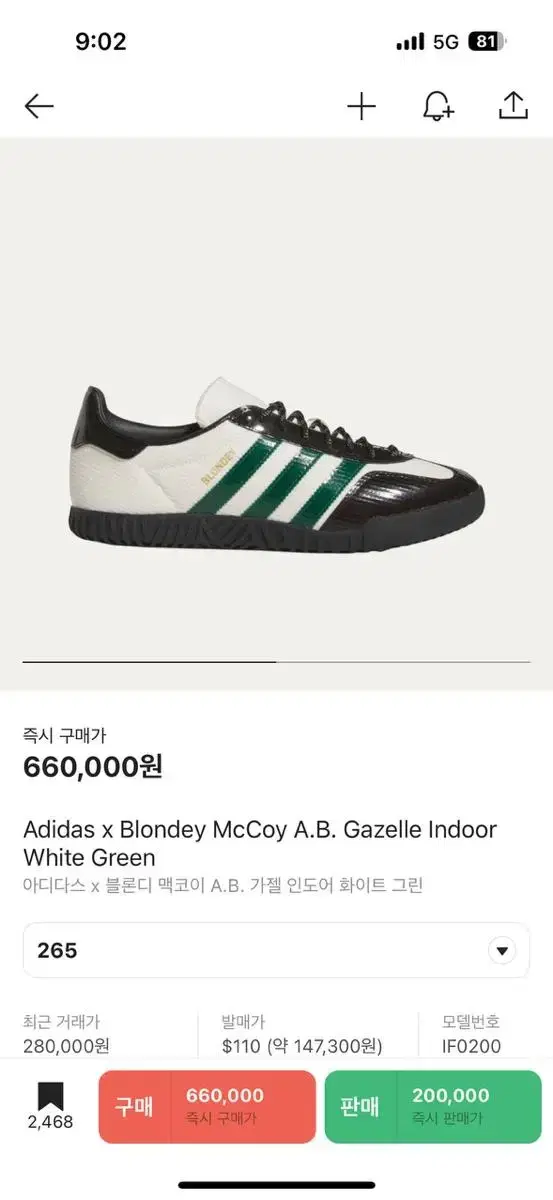Viewport: 553px width, 1200px height.
Task: Tap the battery indicator showing 81
Action: (x=487, y=42)
